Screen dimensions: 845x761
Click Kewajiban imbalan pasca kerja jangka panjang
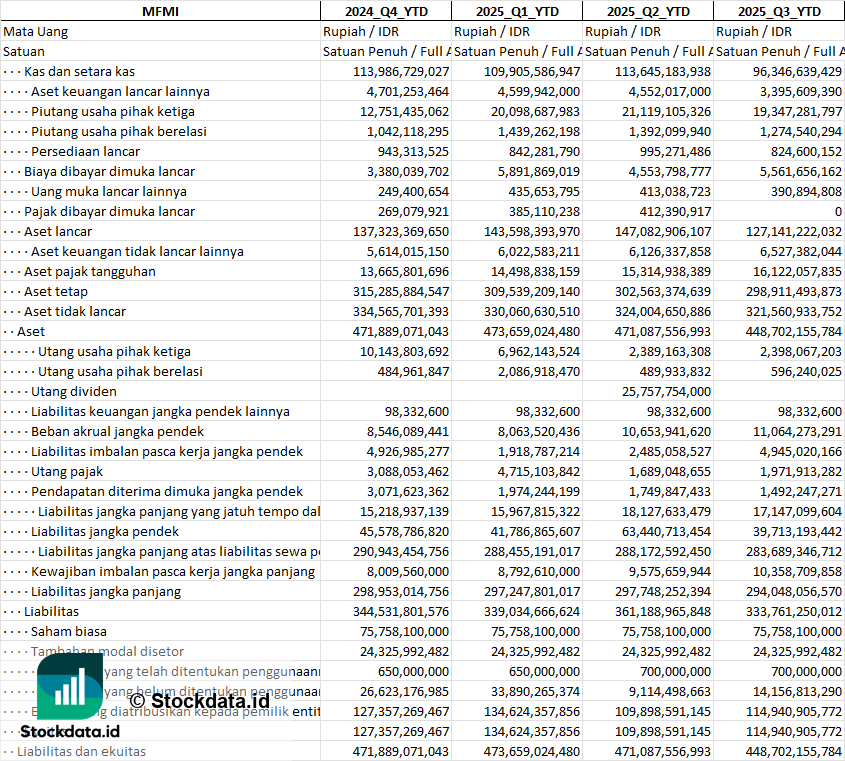[x=172, y=571]
